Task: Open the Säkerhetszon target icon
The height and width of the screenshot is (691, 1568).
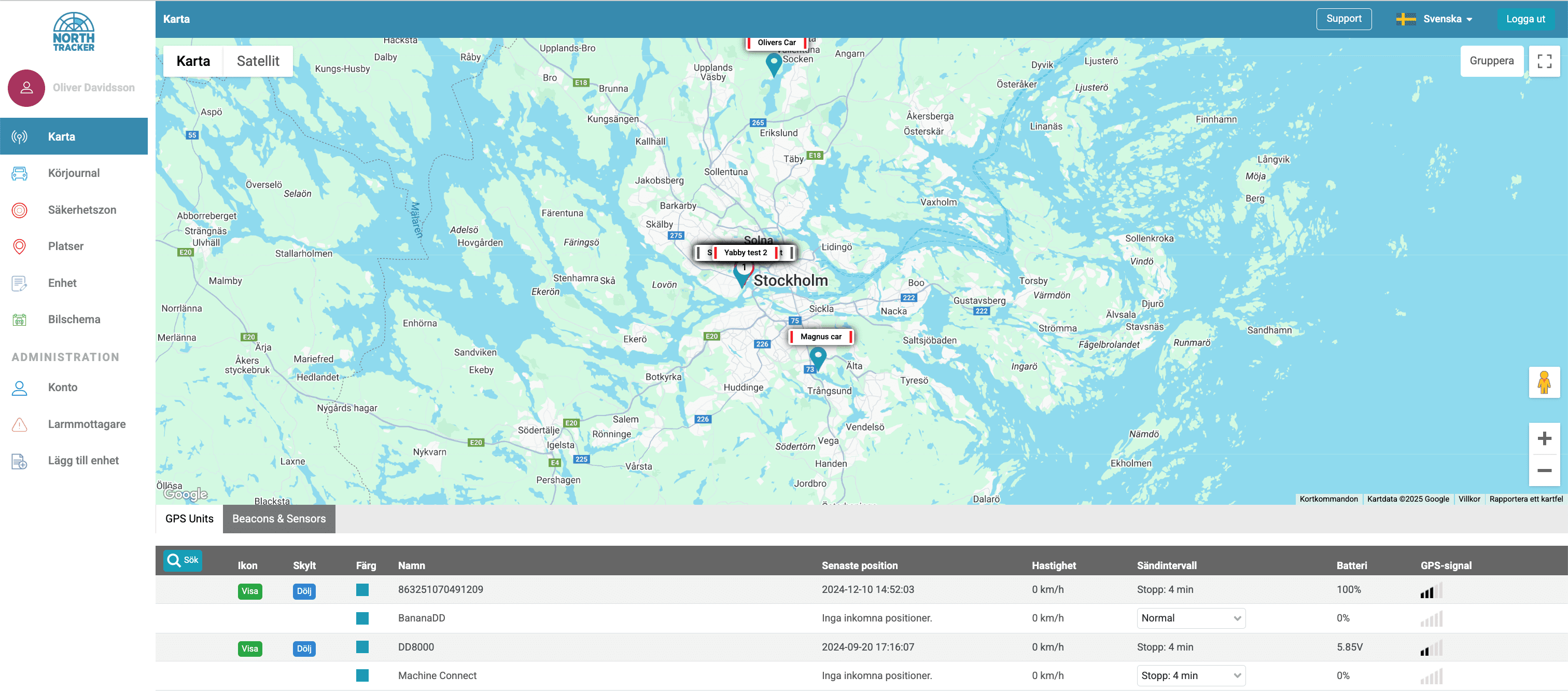Action: 20,210
